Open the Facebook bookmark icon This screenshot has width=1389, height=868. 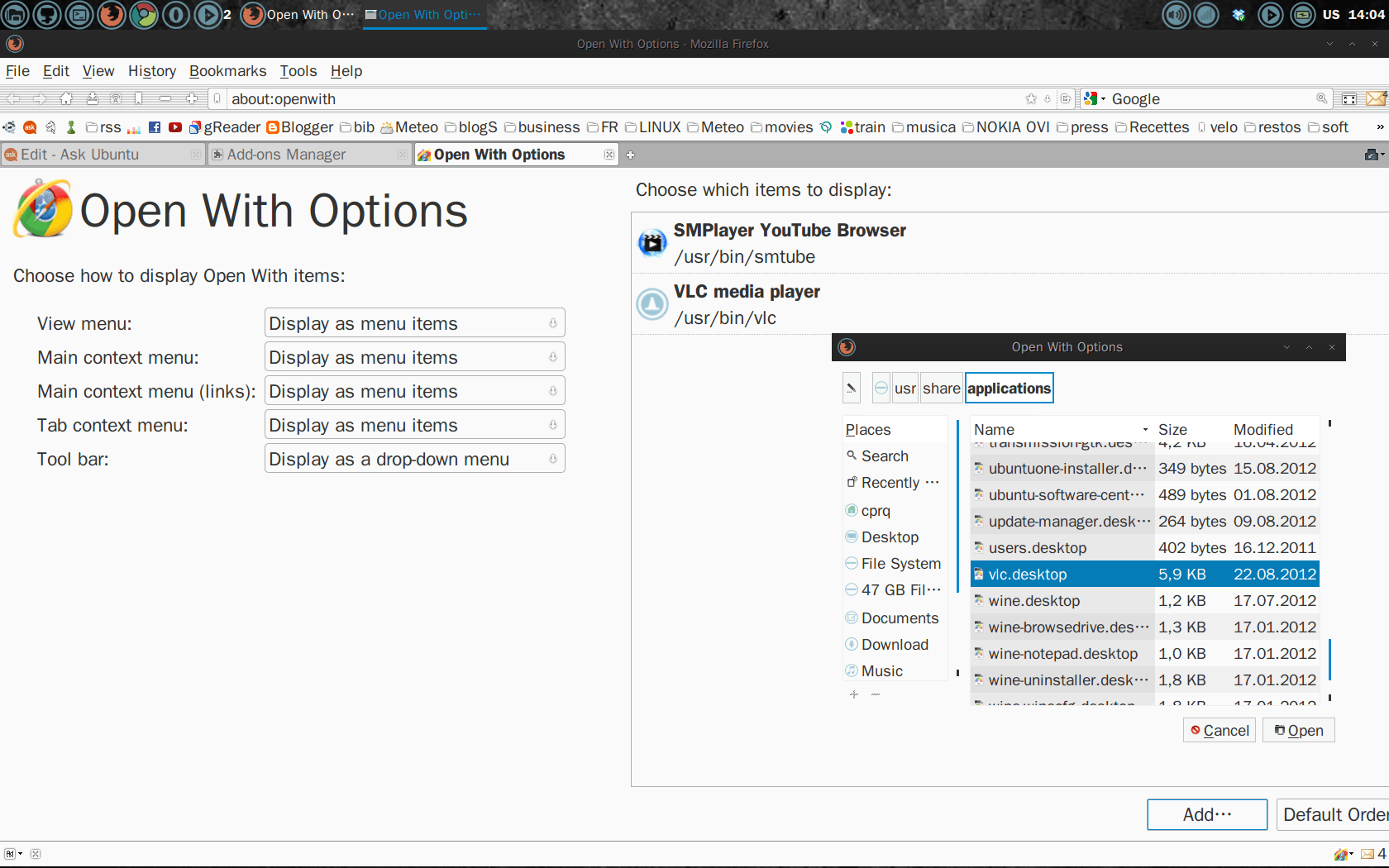155,127
